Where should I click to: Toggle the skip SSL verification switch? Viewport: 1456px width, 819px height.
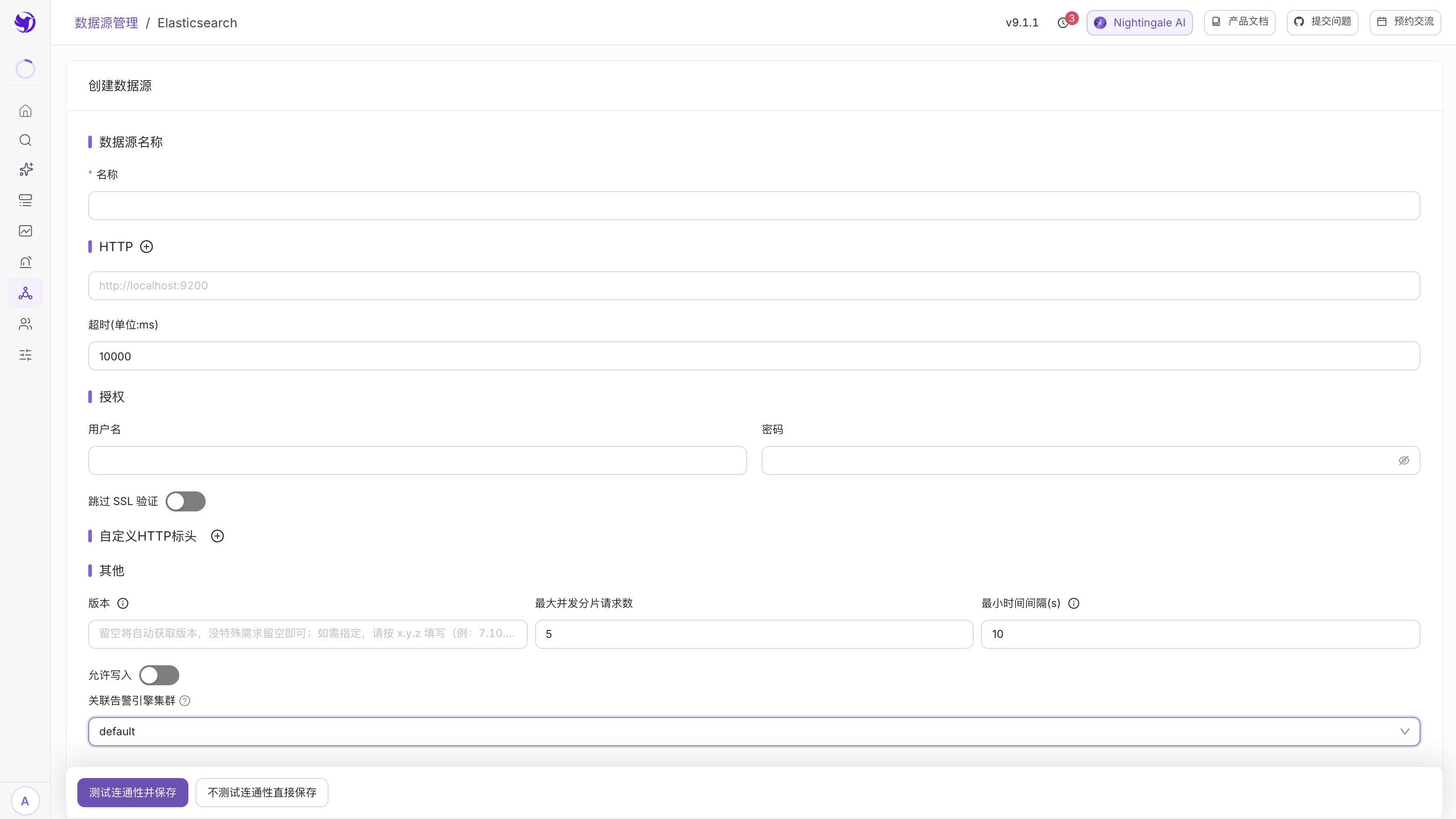(x=185, y=501)
